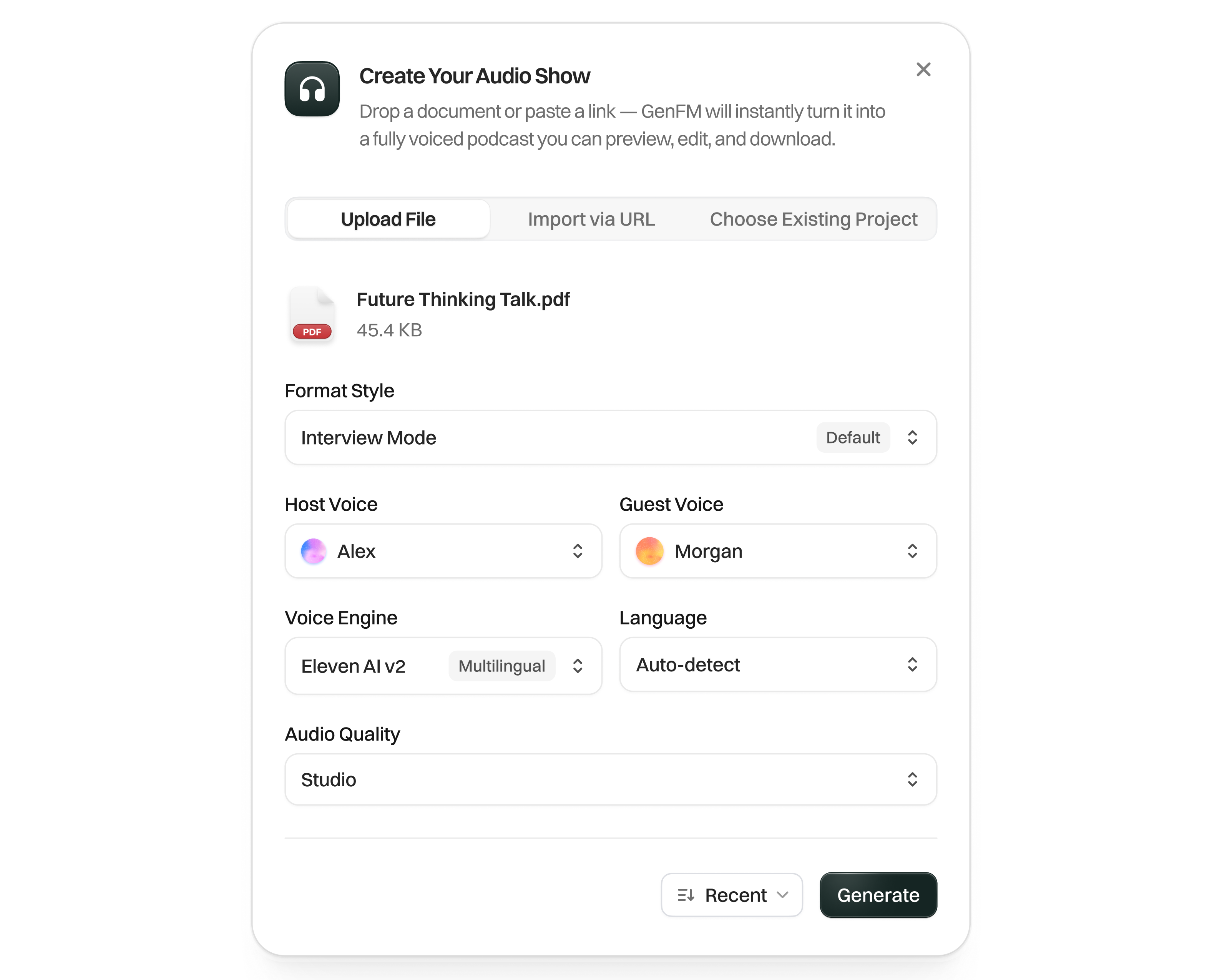Click the Audio Quality up-down chevron icon
Screen dimensions: 1222x980
tap(912, 779)
